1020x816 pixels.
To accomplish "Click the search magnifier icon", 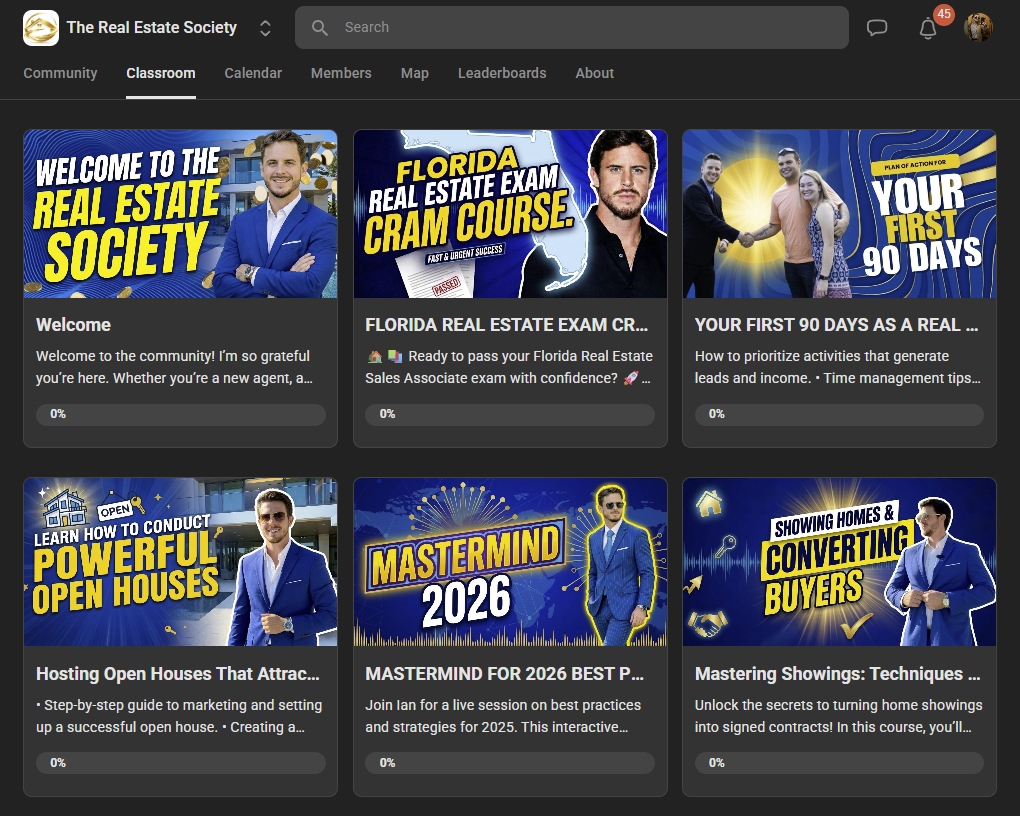I will coord(319,27).
